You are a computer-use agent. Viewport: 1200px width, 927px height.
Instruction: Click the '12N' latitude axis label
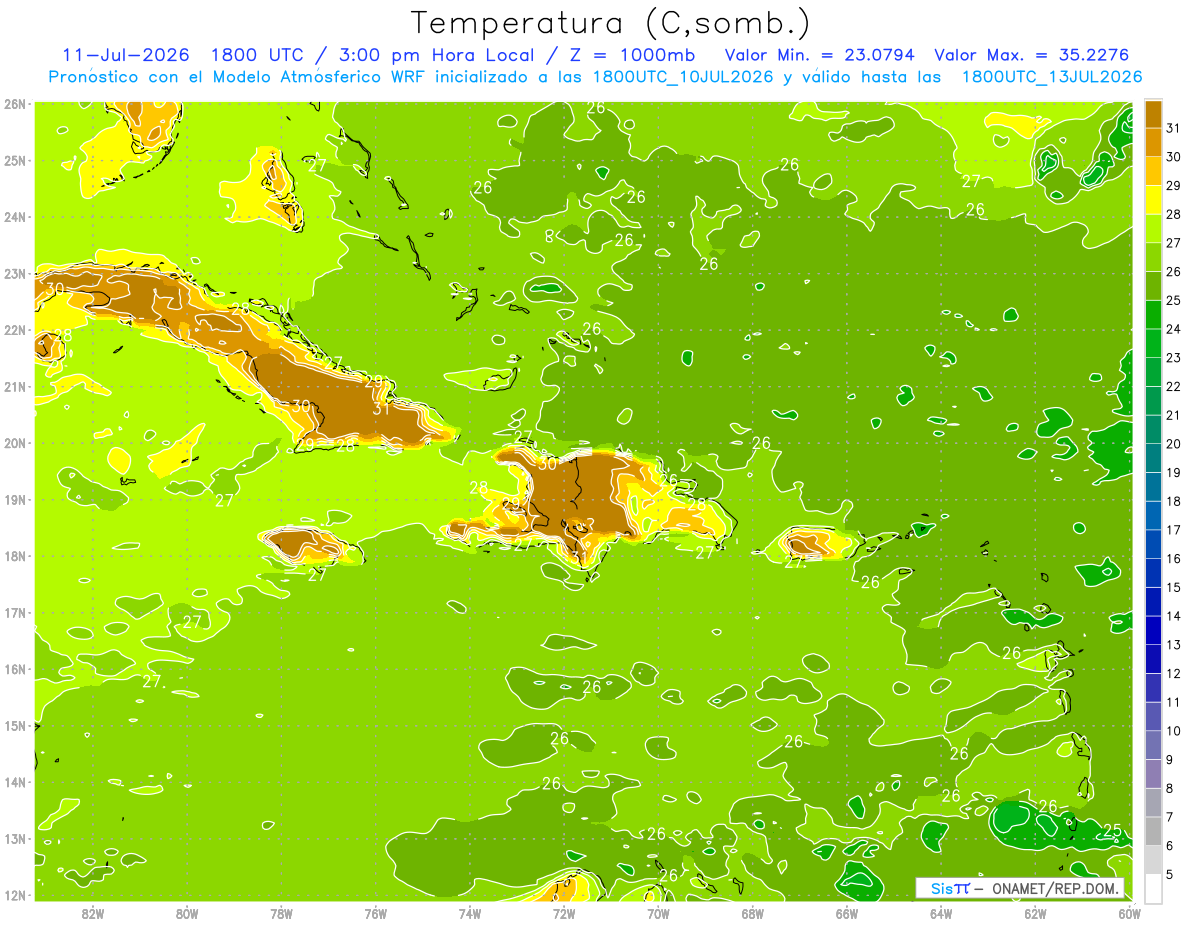[15, 895]
